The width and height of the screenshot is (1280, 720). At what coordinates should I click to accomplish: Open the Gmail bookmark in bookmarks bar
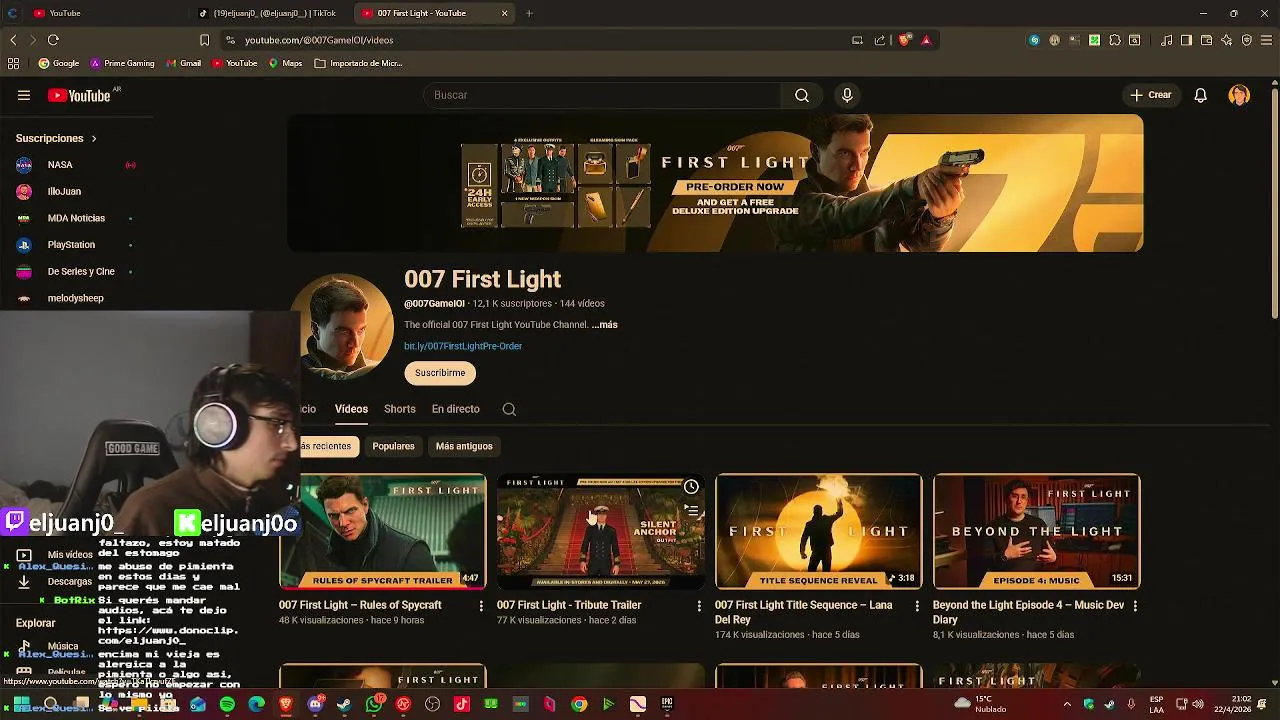(x=183, y=63)
